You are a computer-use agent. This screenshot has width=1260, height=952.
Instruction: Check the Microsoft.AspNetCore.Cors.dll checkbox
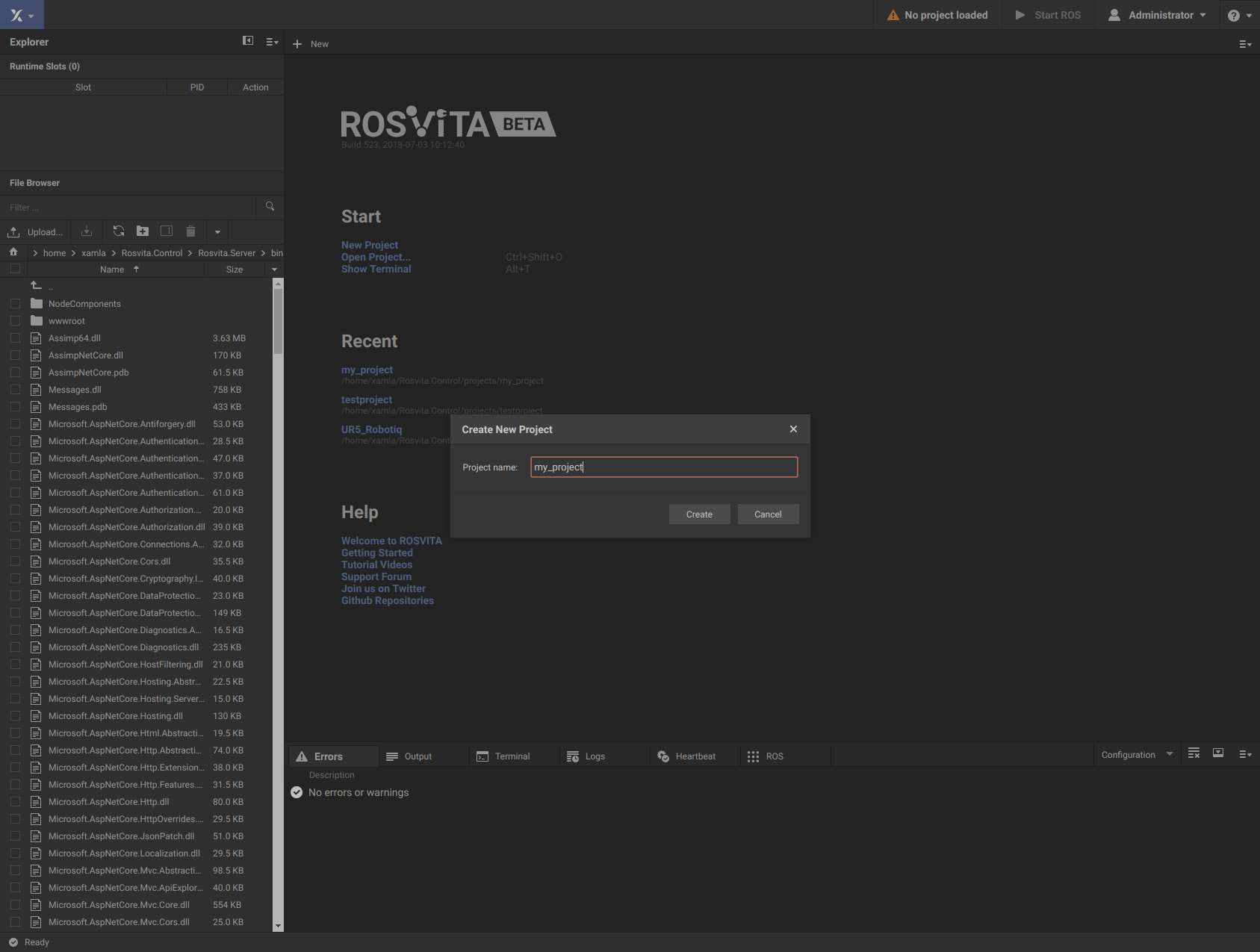click(x=15, y=561)
